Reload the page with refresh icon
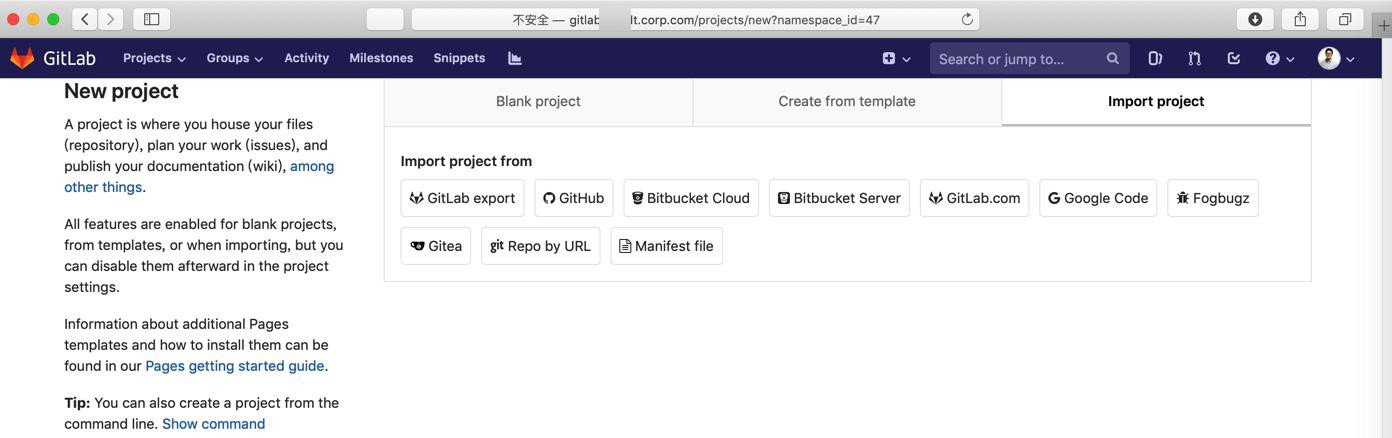Screen dimensions: 1392x438 967,19
